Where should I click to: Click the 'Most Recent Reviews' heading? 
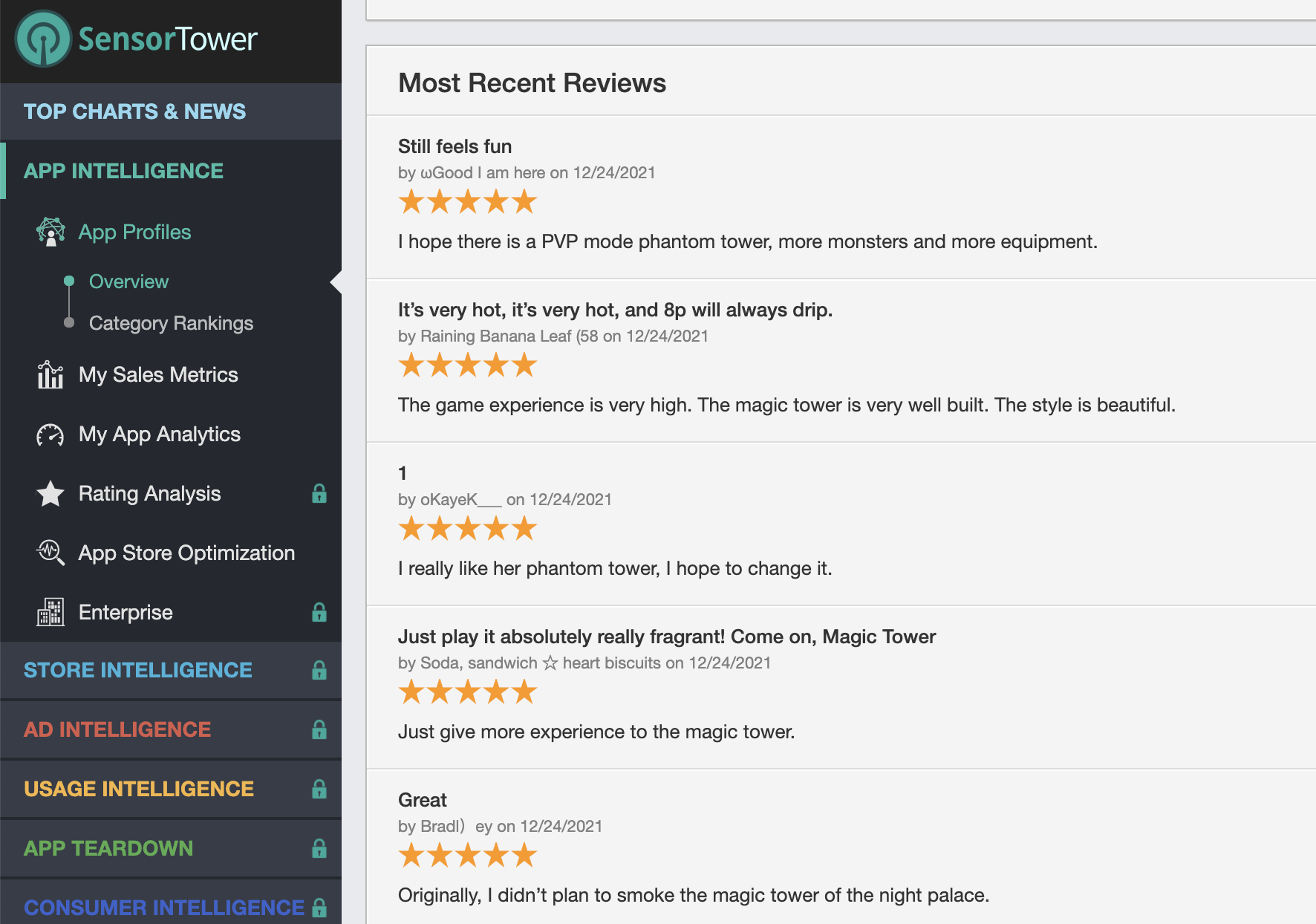click(x=532, y=83)
